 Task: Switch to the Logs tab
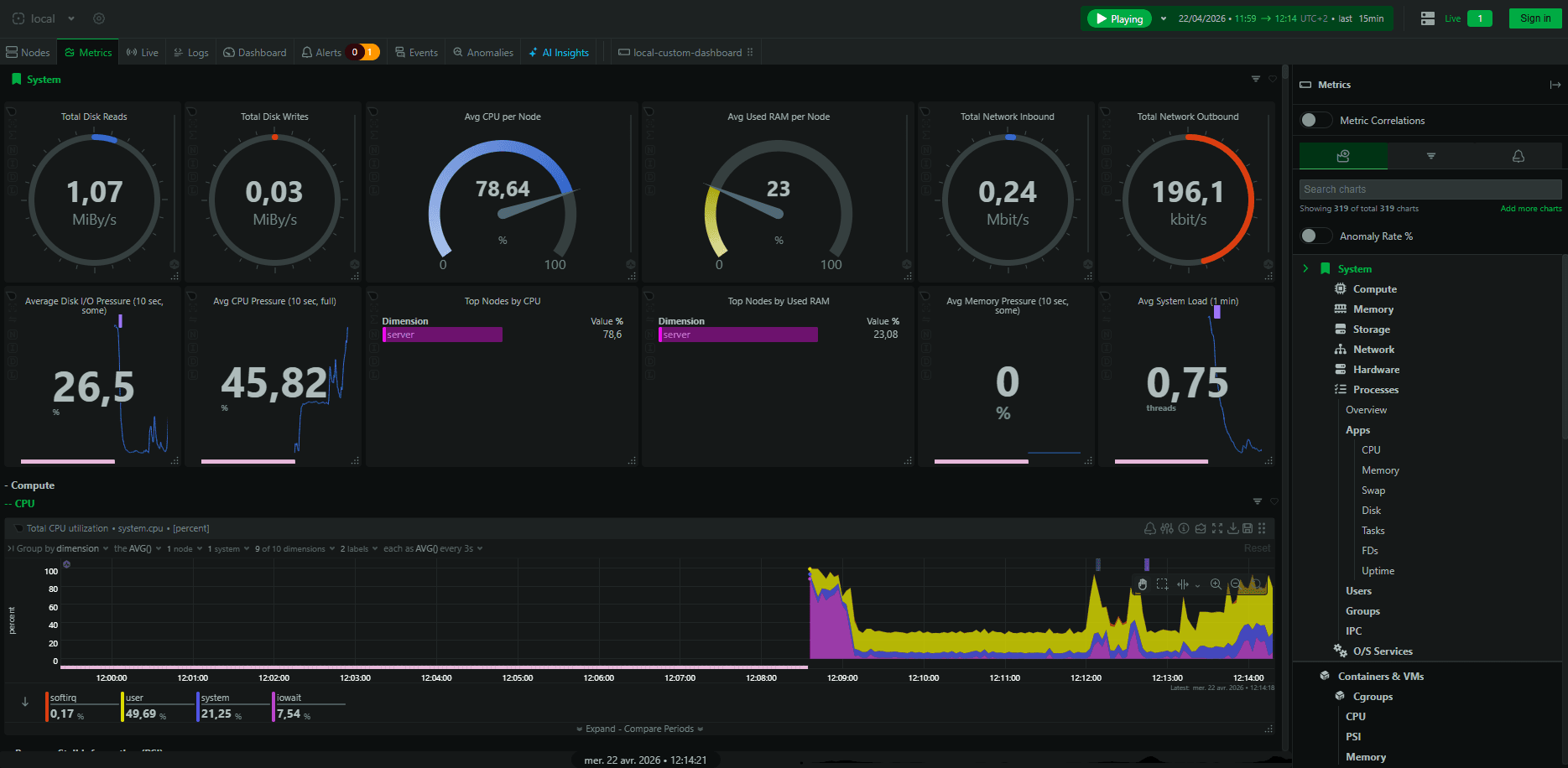pyautogui.click(x=191, y=52)
